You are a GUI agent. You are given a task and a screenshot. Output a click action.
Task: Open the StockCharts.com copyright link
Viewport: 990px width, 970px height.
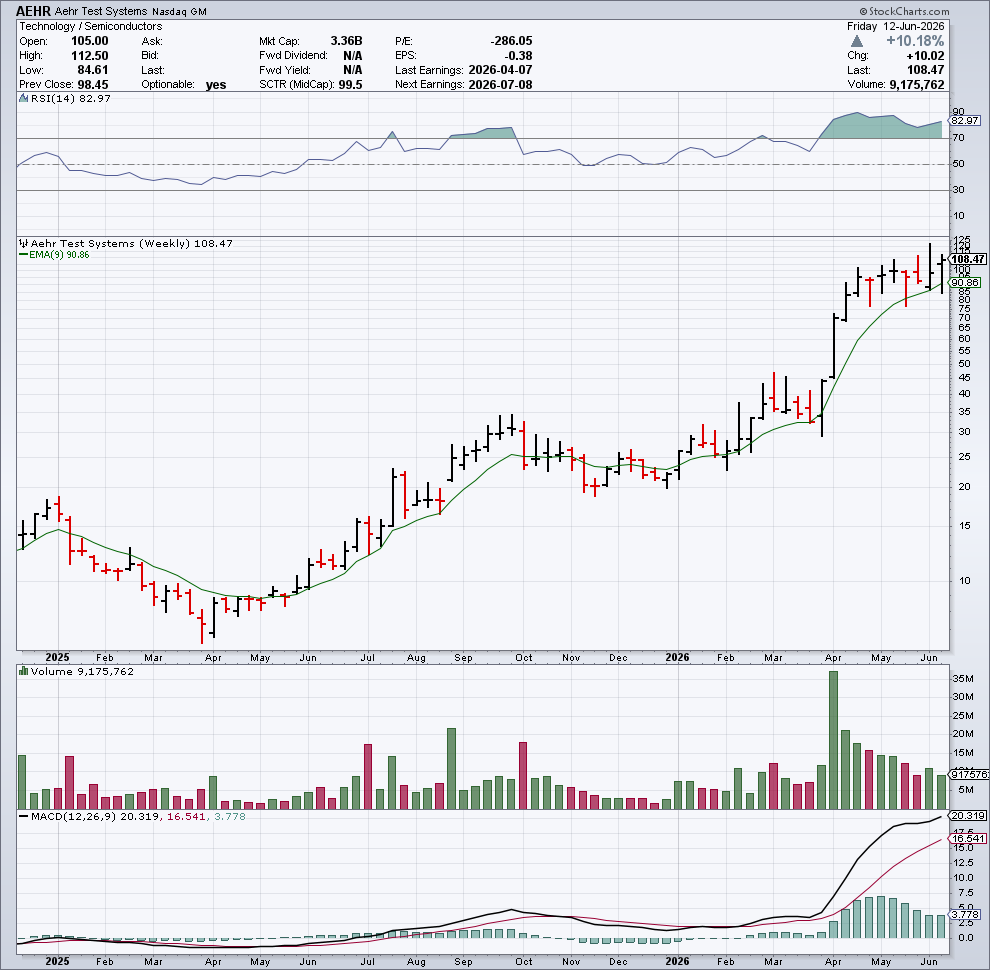[x=904, y=11]
